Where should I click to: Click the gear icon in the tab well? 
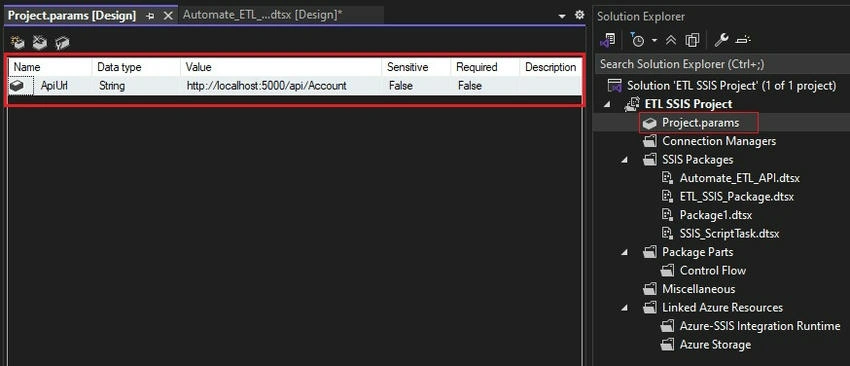point(579,15)
